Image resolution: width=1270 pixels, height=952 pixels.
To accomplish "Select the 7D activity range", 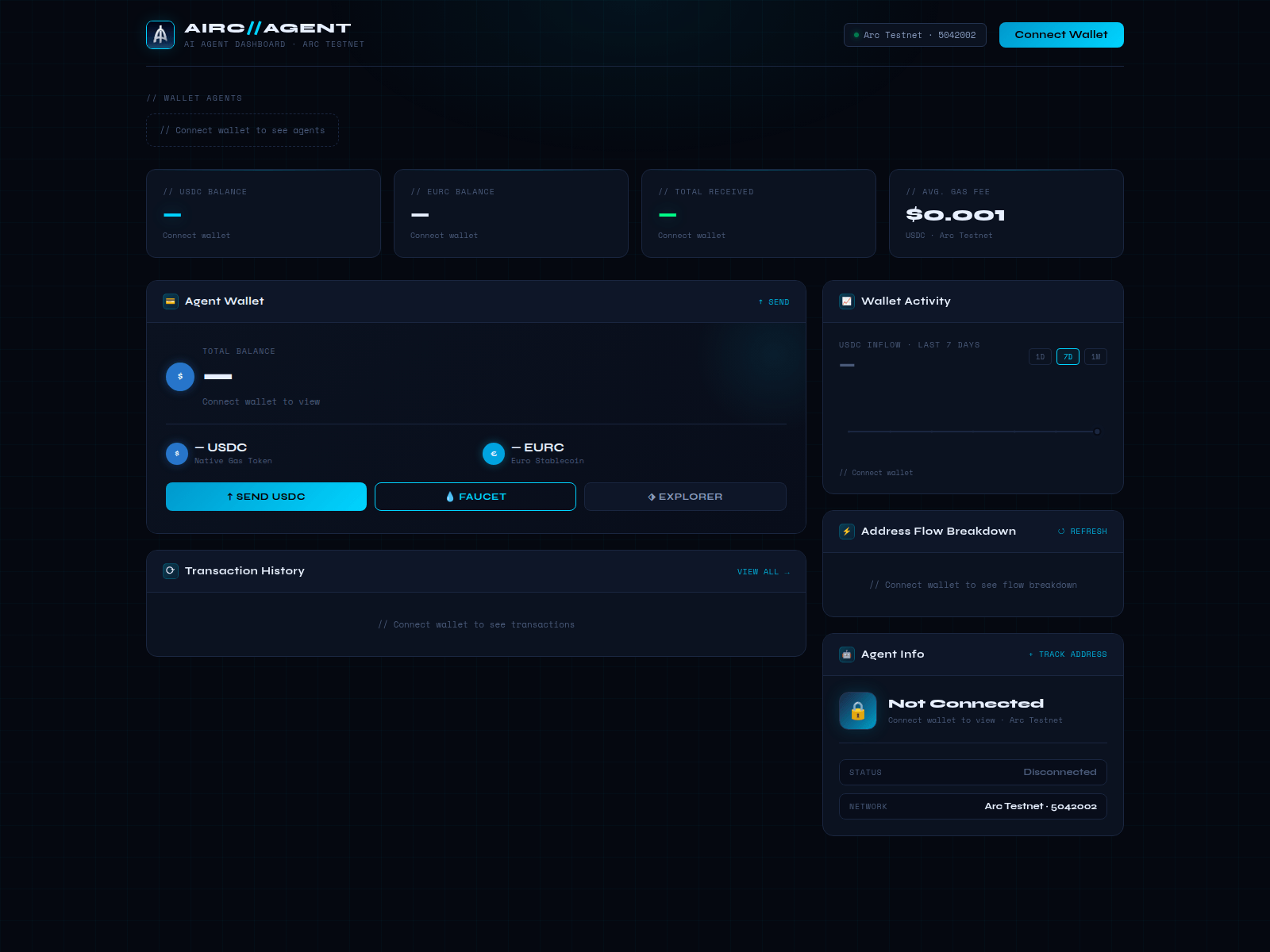I will point(1068,357).
